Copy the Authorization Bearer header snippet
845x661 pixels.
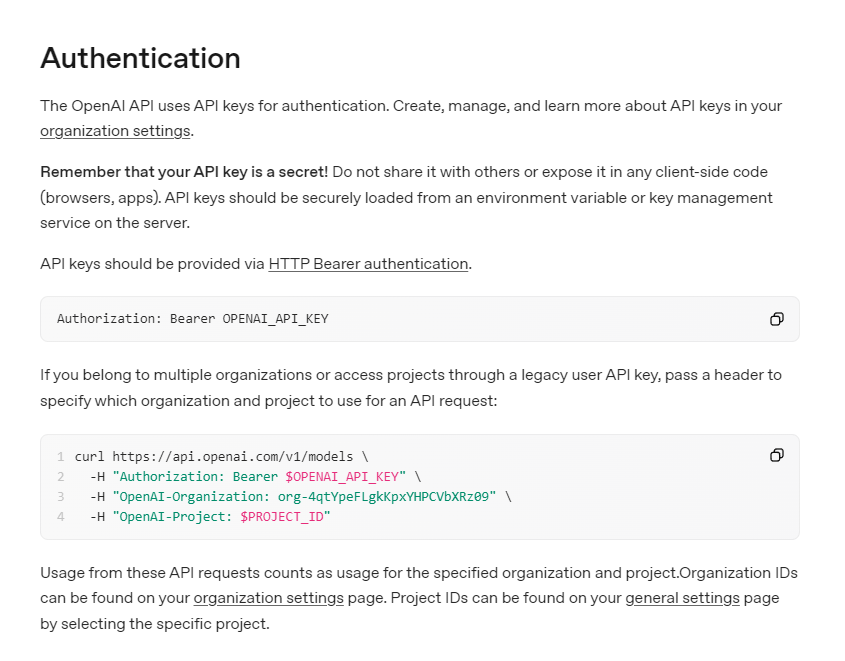(x=776, y=319)
